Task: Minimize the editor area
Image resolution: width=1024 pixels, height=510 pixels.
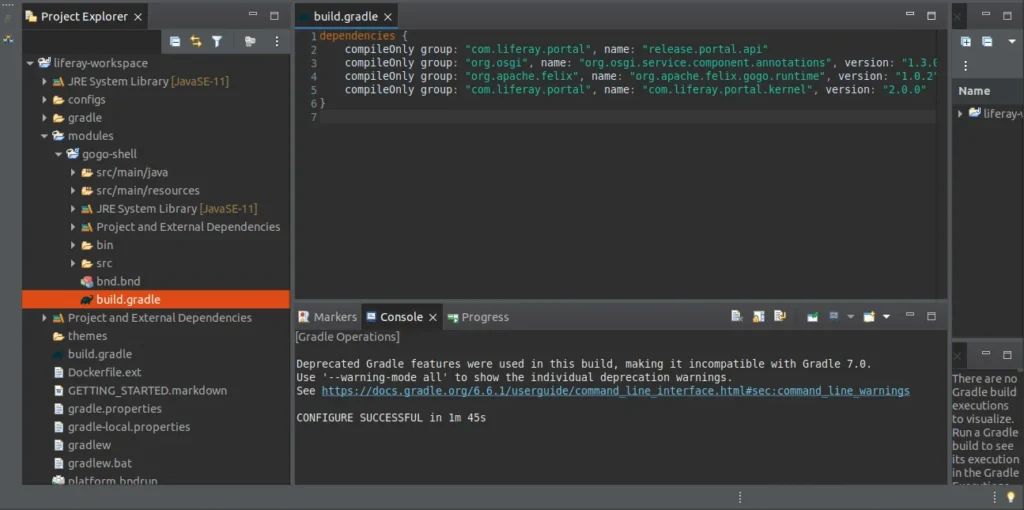Action: click(x=910, y=16)
